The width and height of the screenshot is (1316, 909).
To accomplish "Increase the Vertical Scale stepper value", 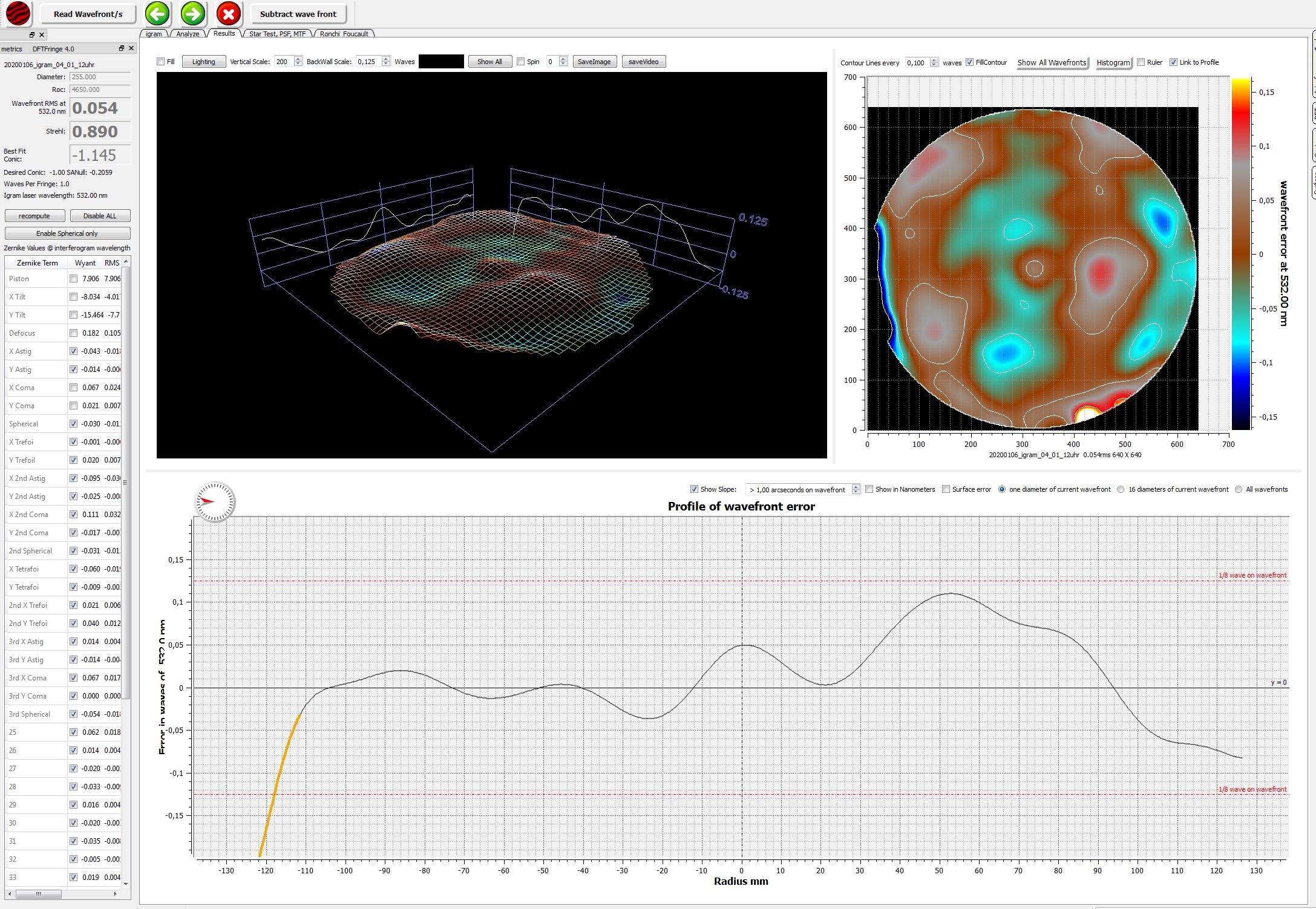I will 298,59.
